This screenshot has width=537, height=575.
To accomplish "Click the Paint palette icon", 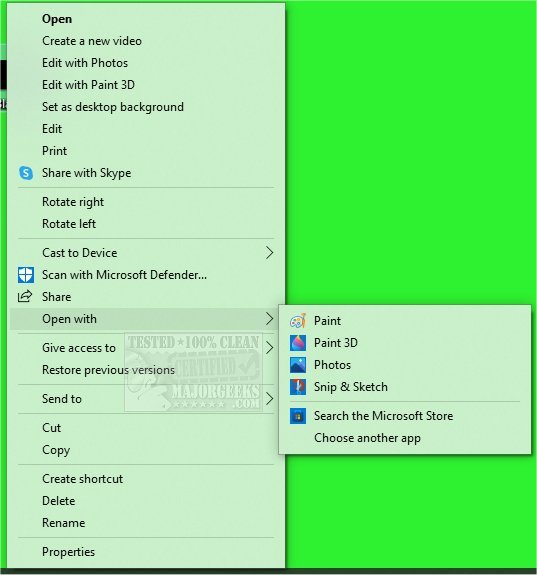I will tap(298, 321).
